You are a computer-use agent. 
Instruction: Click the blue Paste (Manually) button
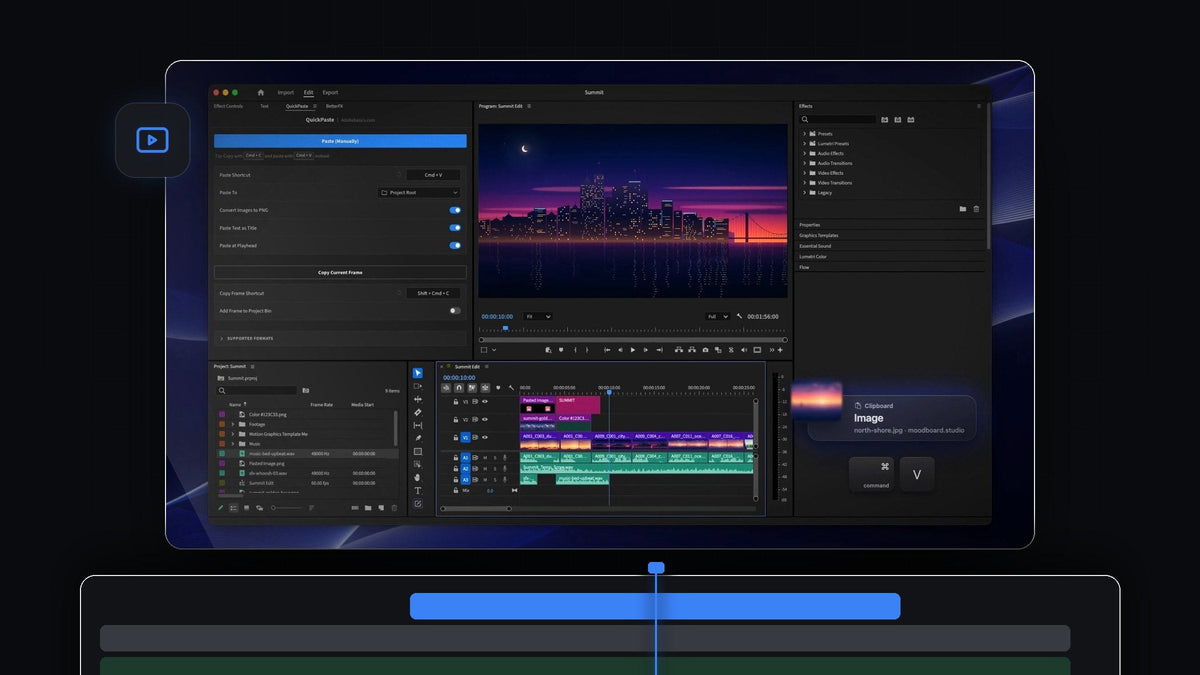340,141
